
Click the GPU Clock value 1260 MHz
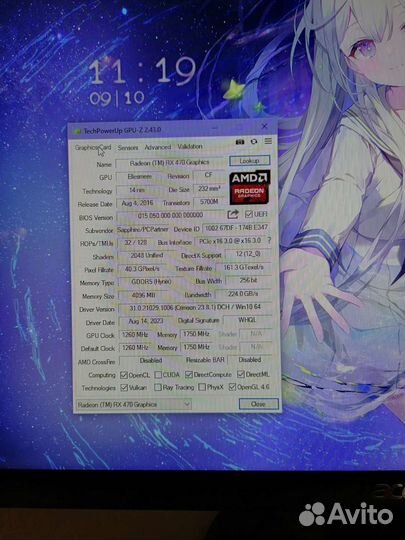pos(135,335)
